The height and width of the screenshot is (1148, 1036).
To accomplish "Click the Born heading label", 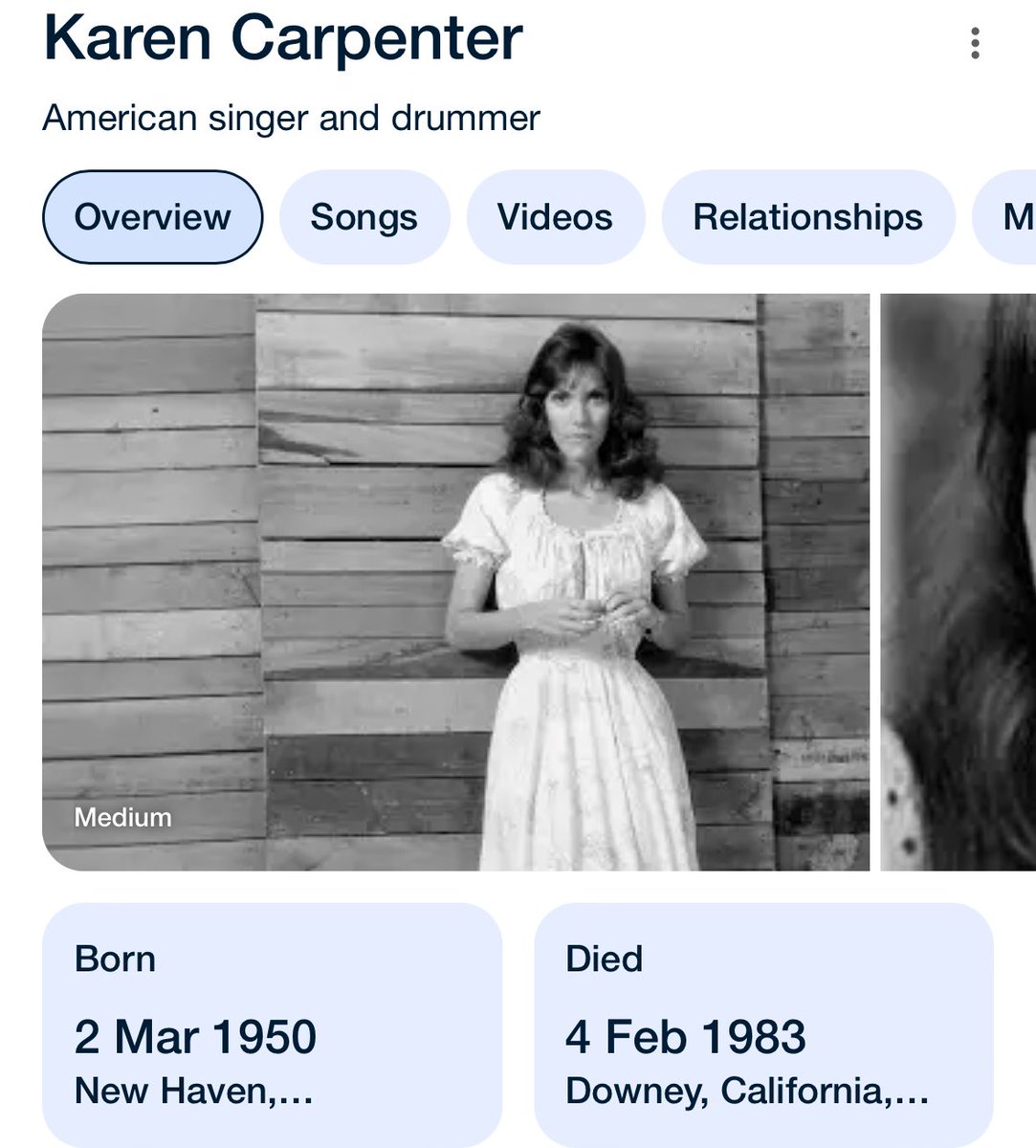I will [x=115, y=959].
